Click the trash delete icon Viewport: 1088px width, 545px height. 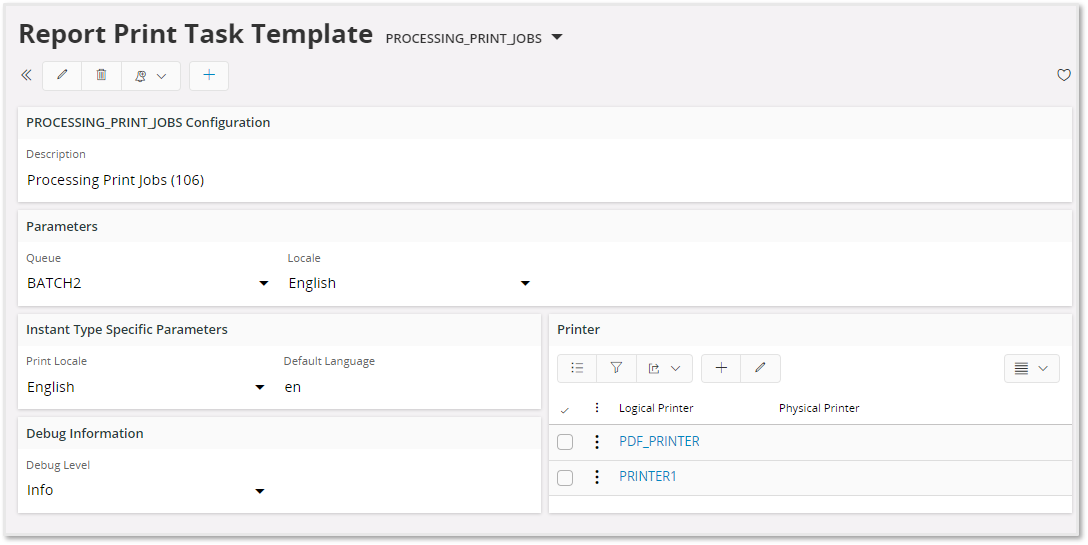coord(101,75)
